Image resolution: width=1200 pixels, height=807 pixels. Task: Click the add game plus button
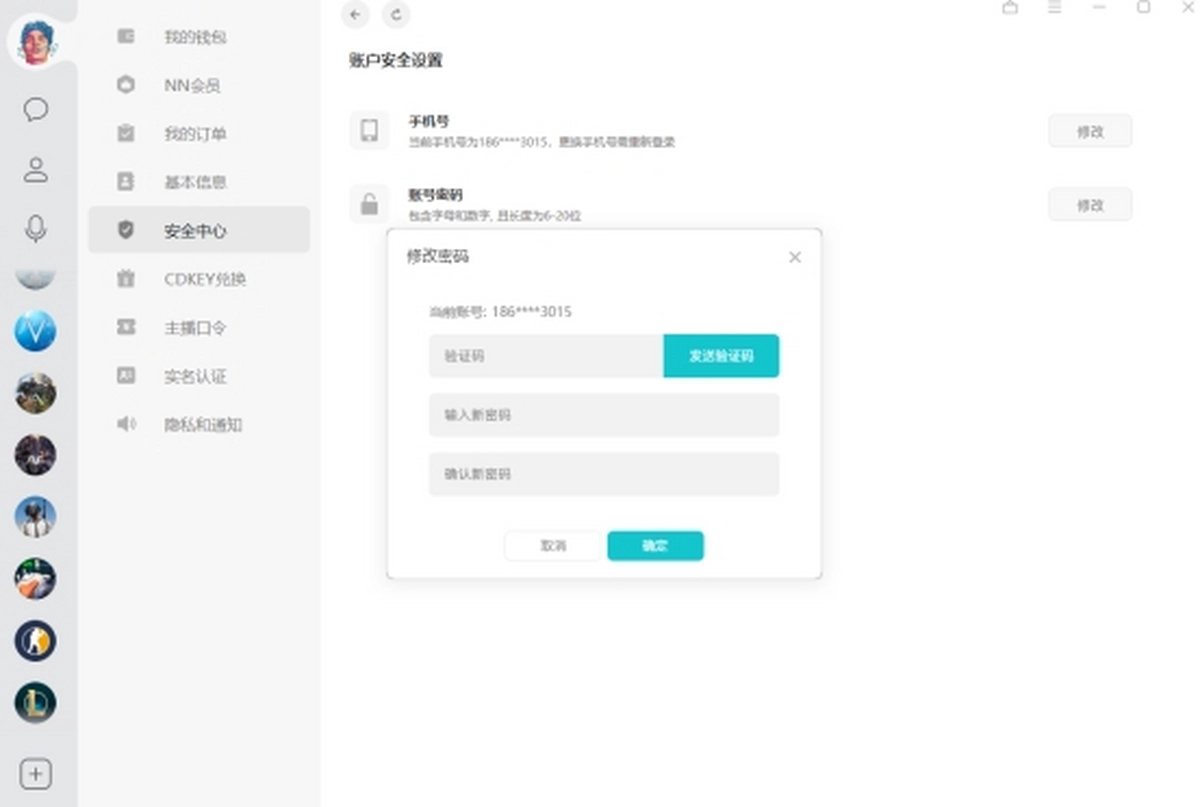(37, 773)
